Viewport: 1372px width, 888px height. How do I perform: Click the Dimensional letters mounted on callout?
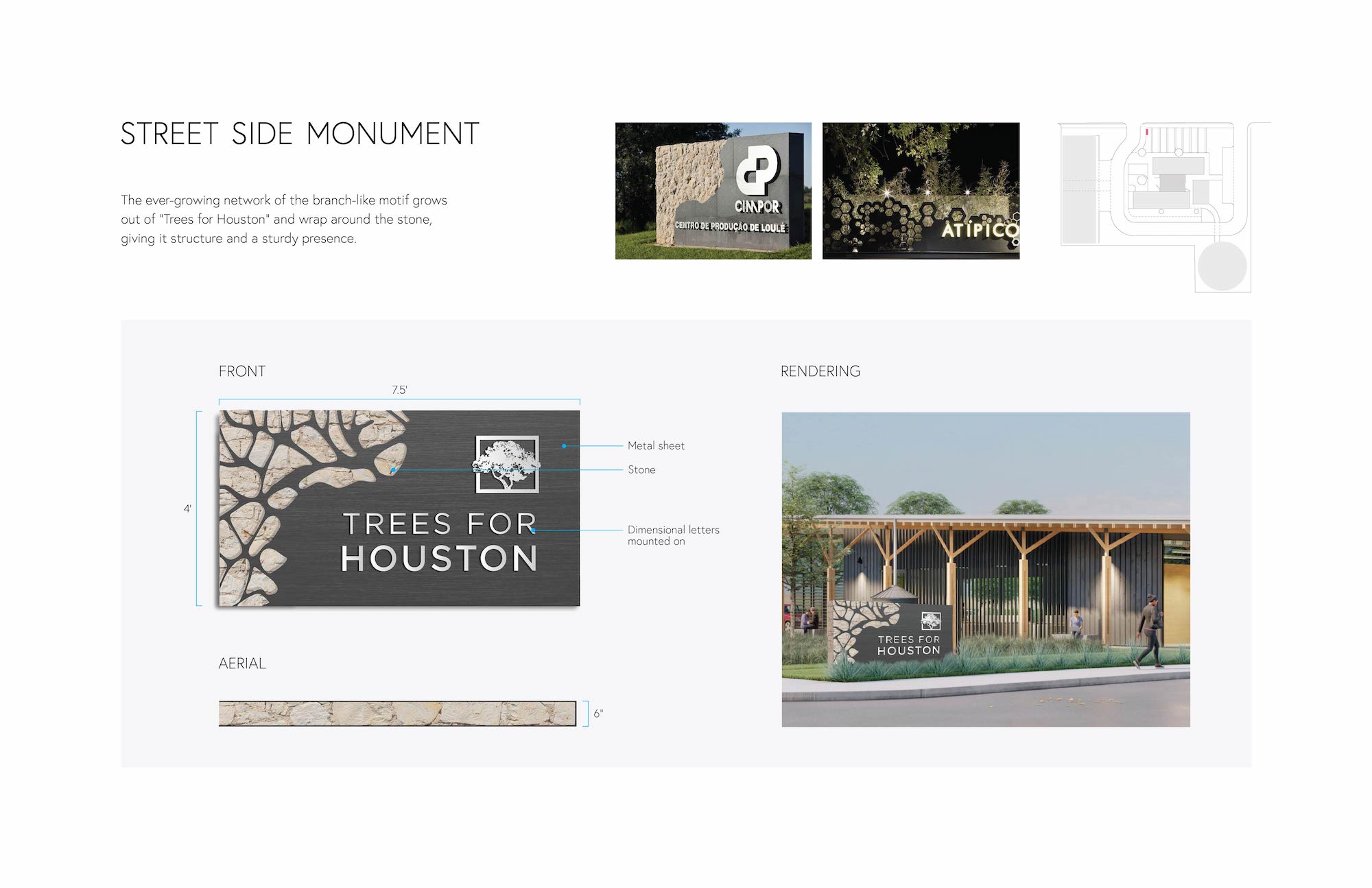[673, 535]
